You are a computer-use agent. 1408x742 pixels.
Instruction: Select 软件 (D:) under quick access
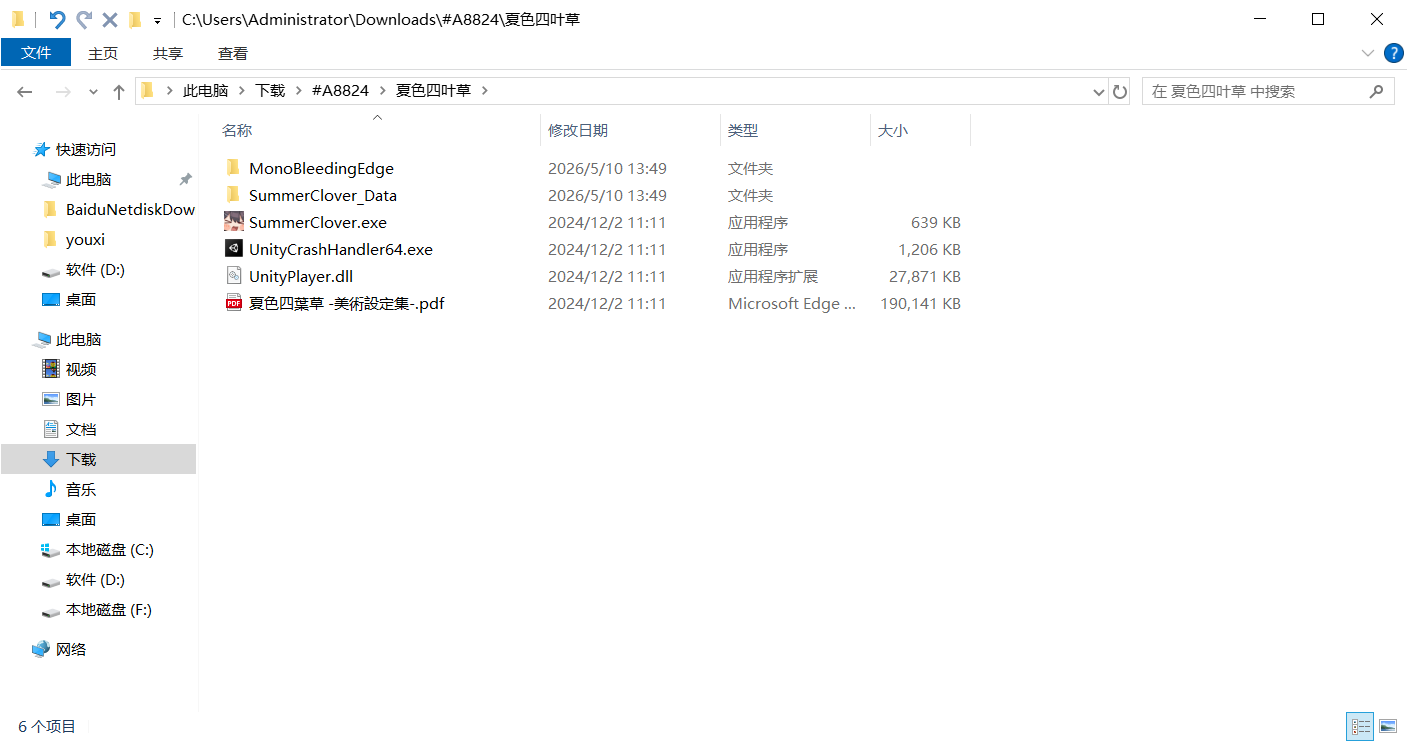[x=95, y=270]
